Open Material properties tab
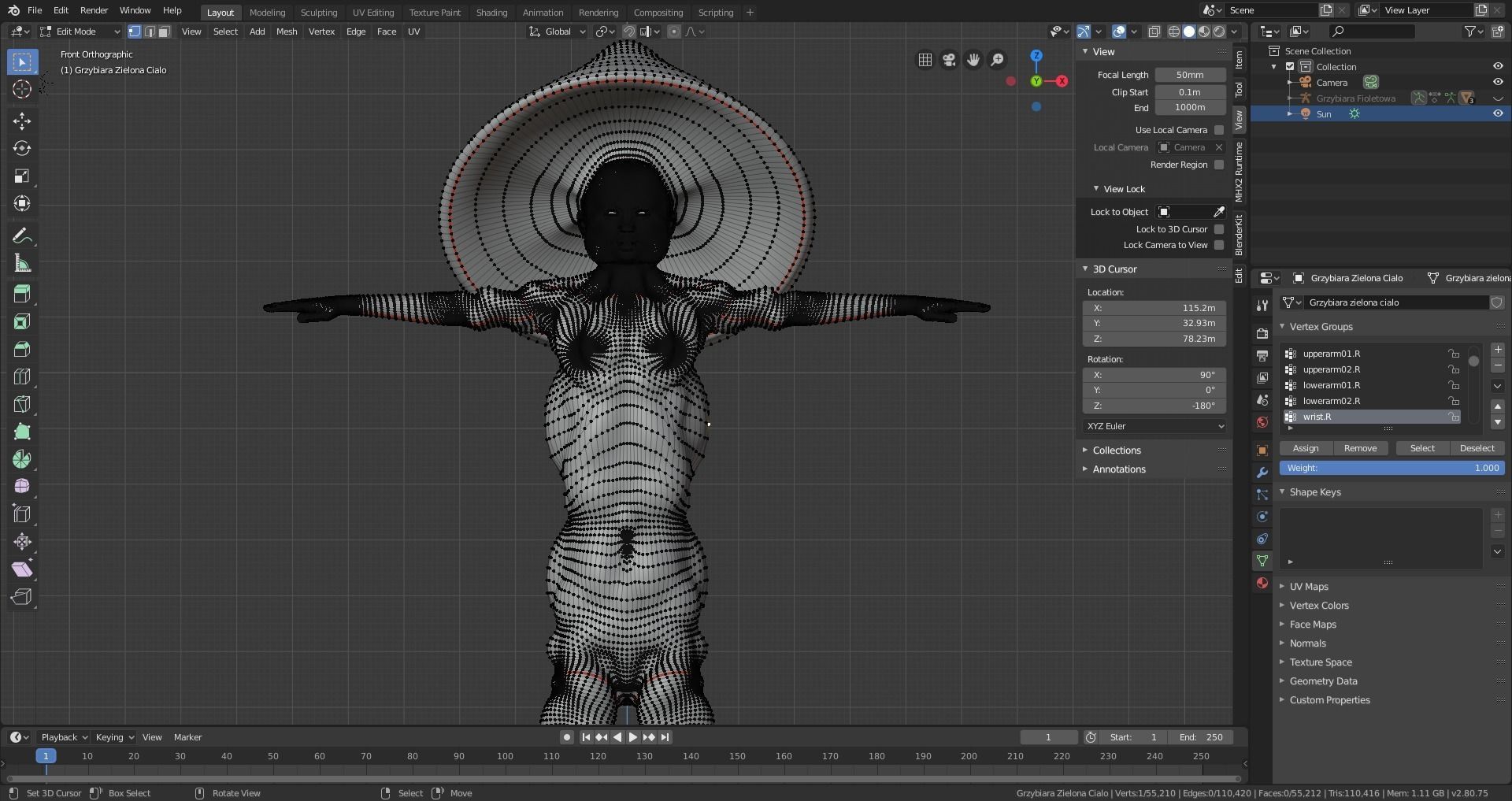The height and width of the screenshot is (801, 1512). click(x=1262, y=583)
